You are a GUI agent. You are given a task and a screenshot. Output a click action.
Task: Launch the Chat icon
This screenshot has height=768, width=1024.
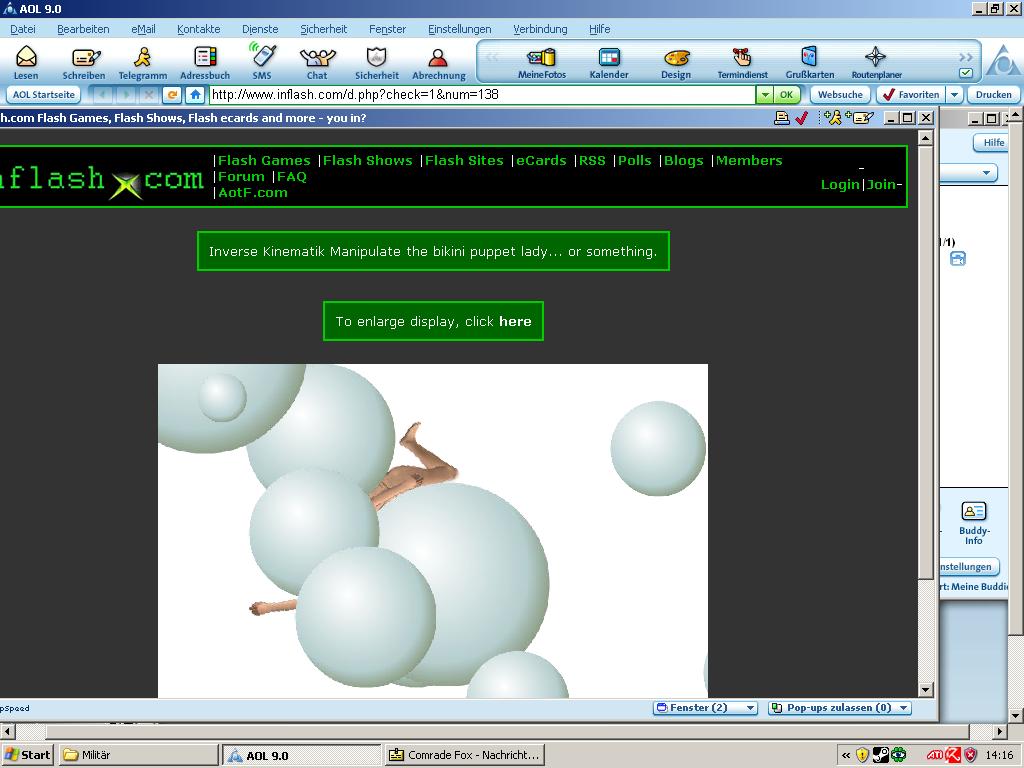click(x=317, y=58)
